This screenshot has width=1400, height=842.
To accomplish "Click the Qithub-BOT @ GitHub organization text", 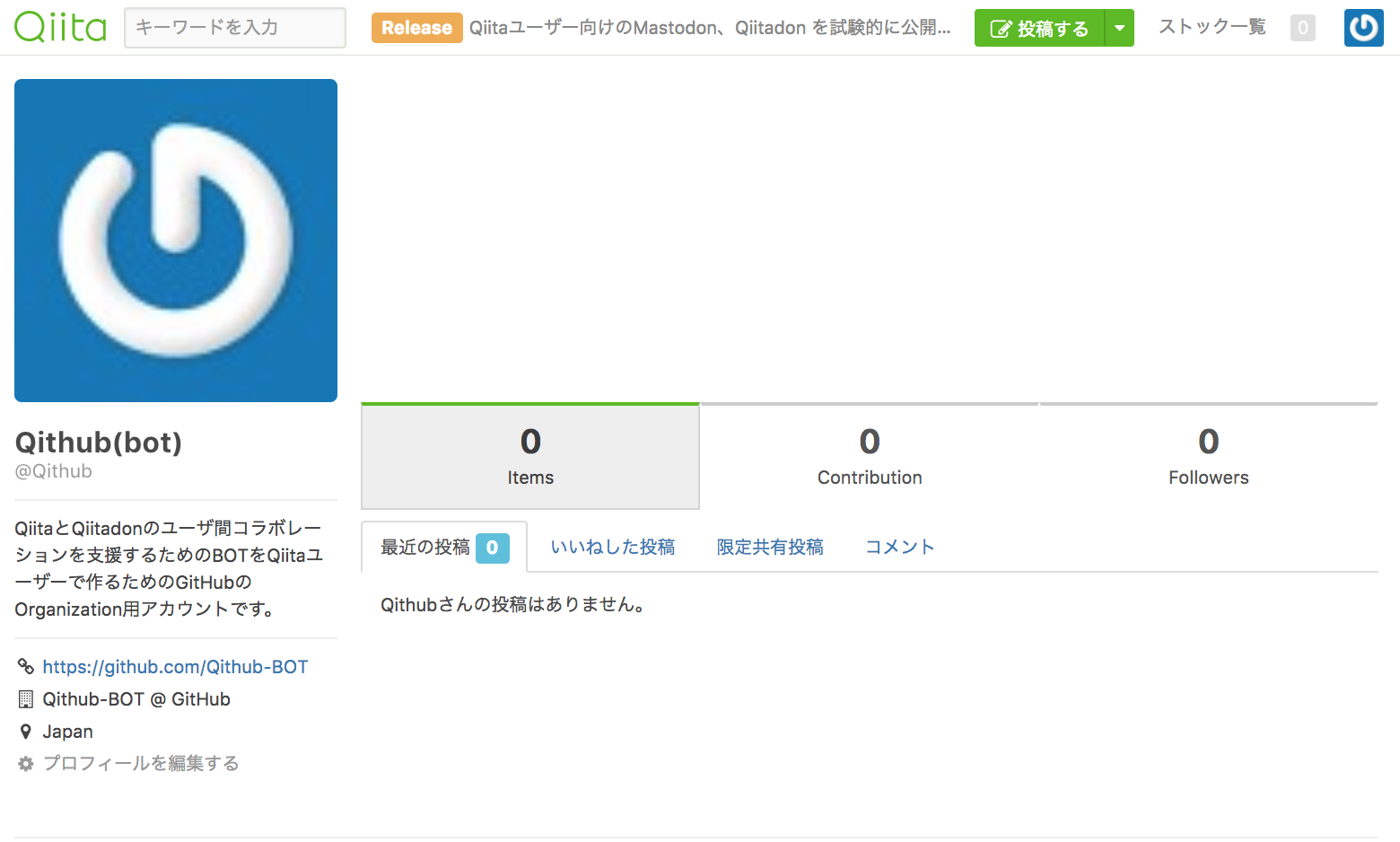I will (136, 699).
